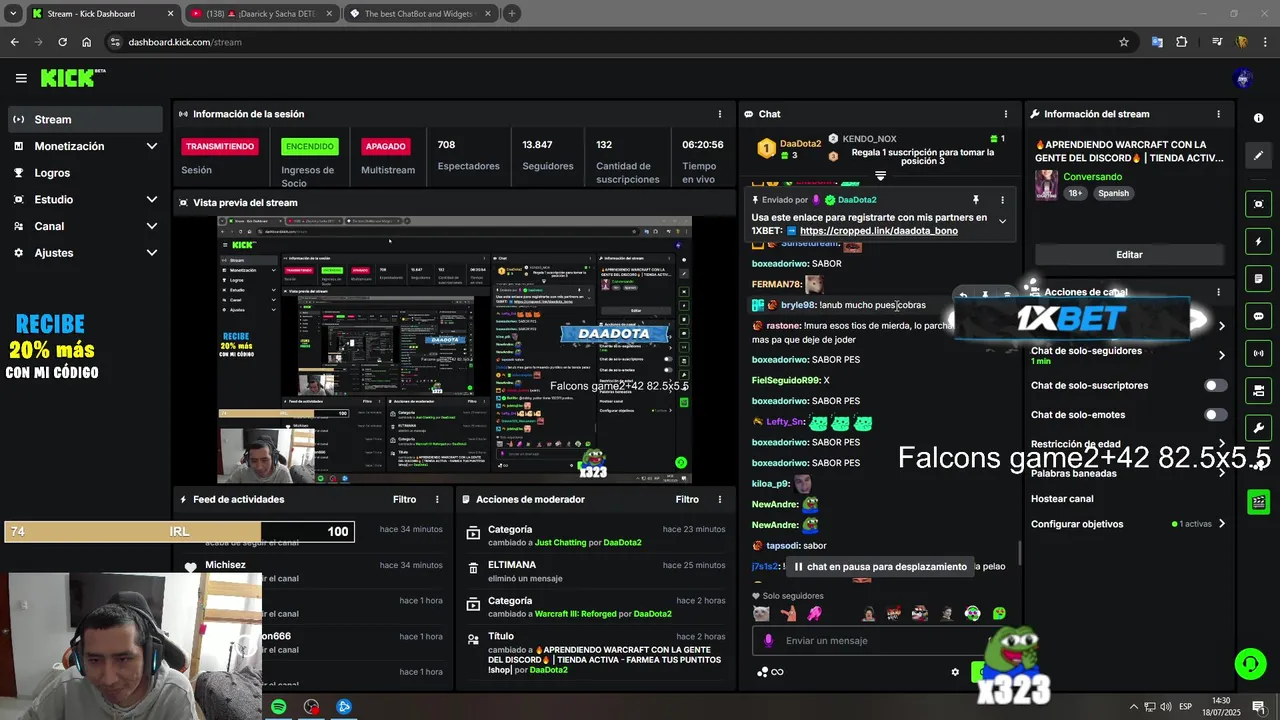Collapse the pinned message with its chevron
1280x720 pixels.
(1002, 222)
